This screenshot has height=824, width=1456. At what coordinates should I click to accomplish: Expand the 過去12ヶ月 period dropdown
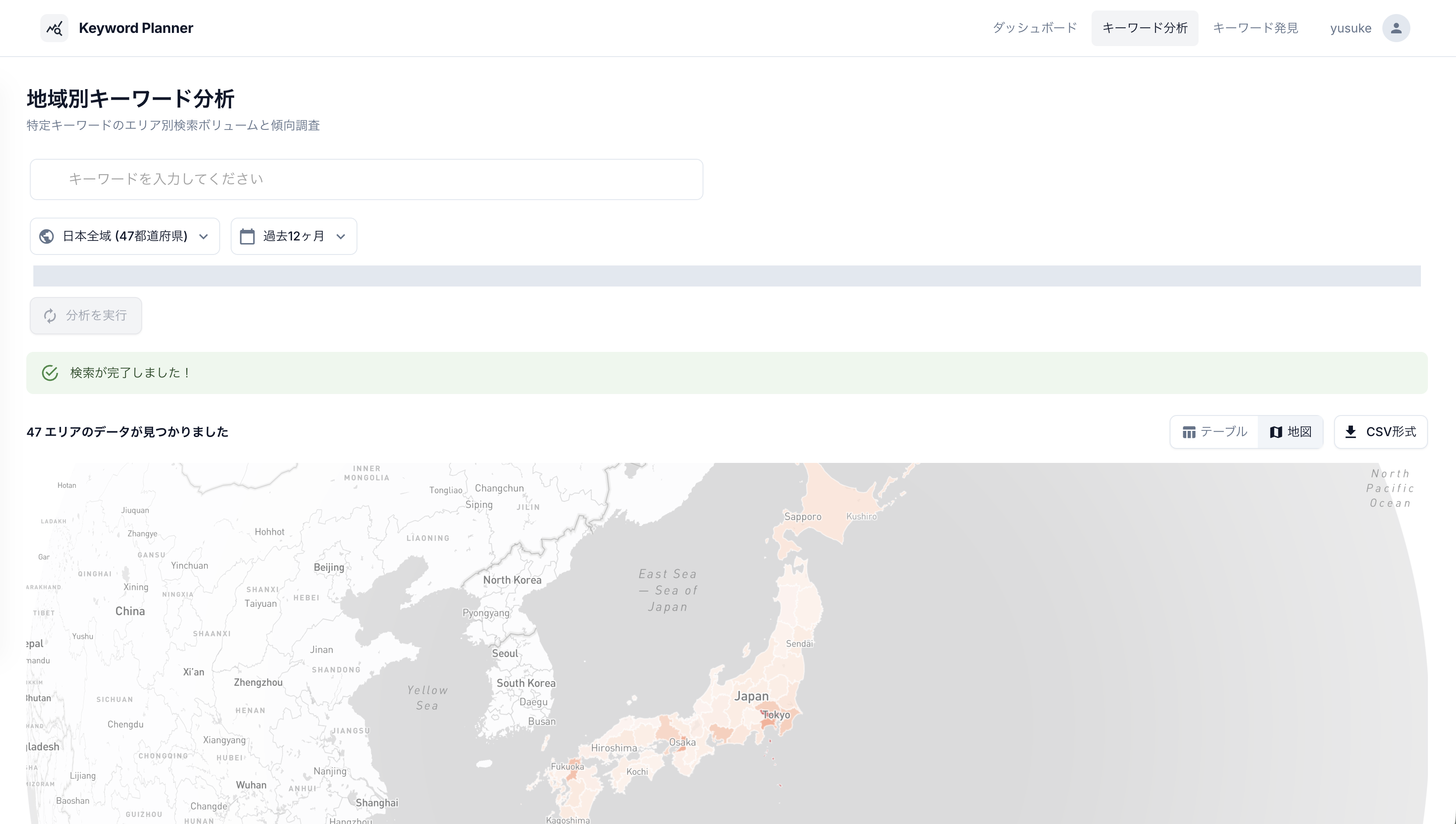coord(293,236)
